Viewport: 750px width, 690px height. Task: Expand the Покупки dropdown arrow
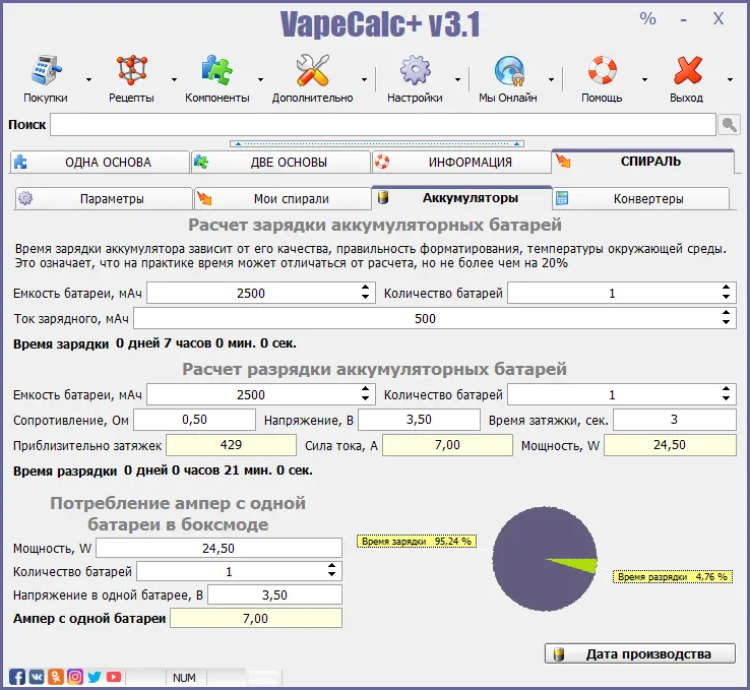[88, 79]
